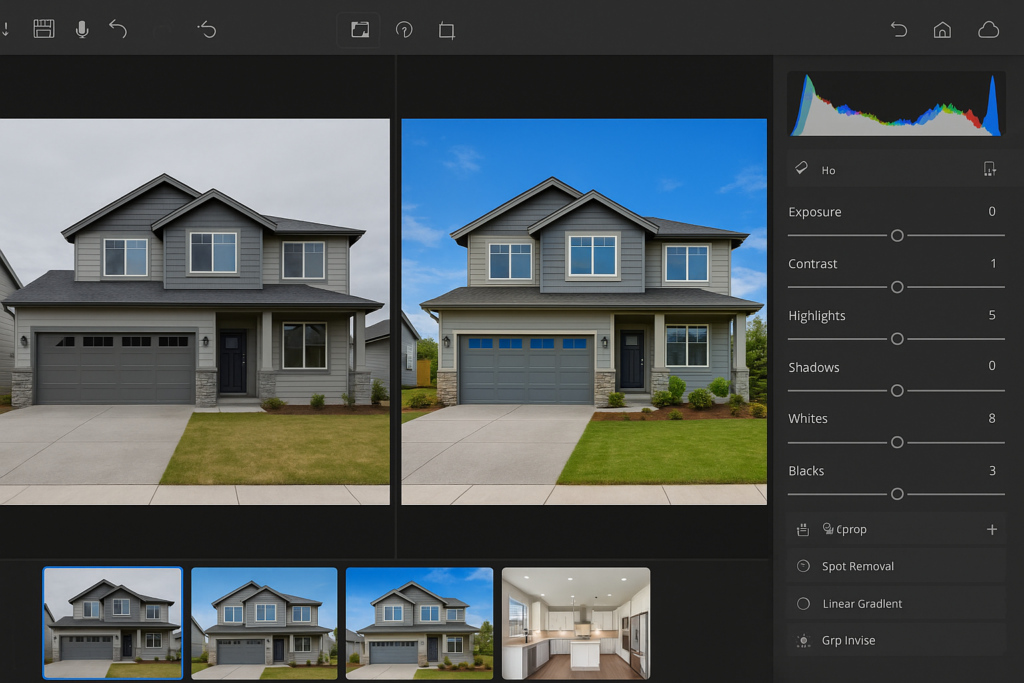Viewport: 1024px width, 683px height.
Task: Select the kitchen interior thumbnail
Action: click(x=576, y=622)
